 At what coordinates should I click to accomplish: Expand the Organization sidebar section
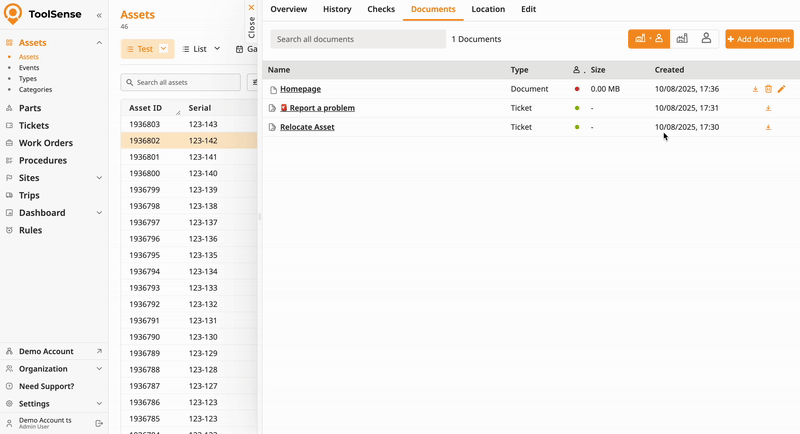[x=99, y=369]
